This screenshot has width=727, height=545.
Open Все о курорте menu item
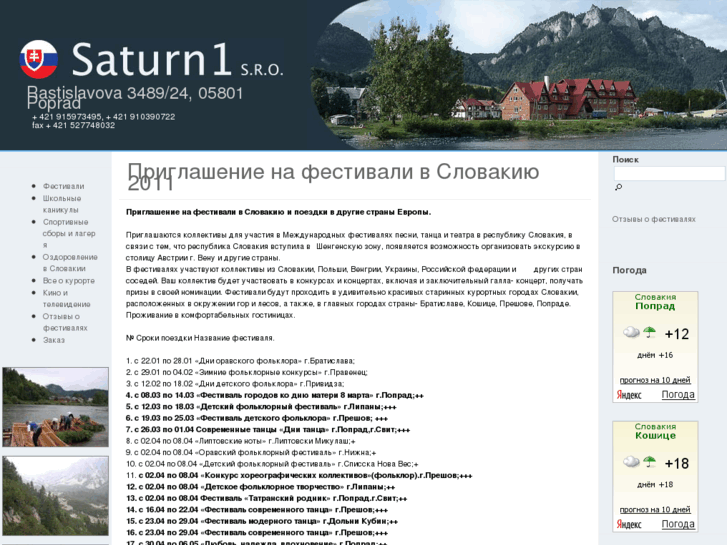coord(69,281)
